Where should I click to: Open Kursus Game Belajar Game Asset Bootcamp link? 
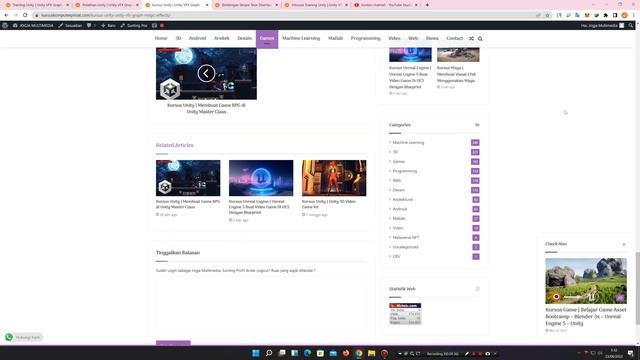(586, 316)
